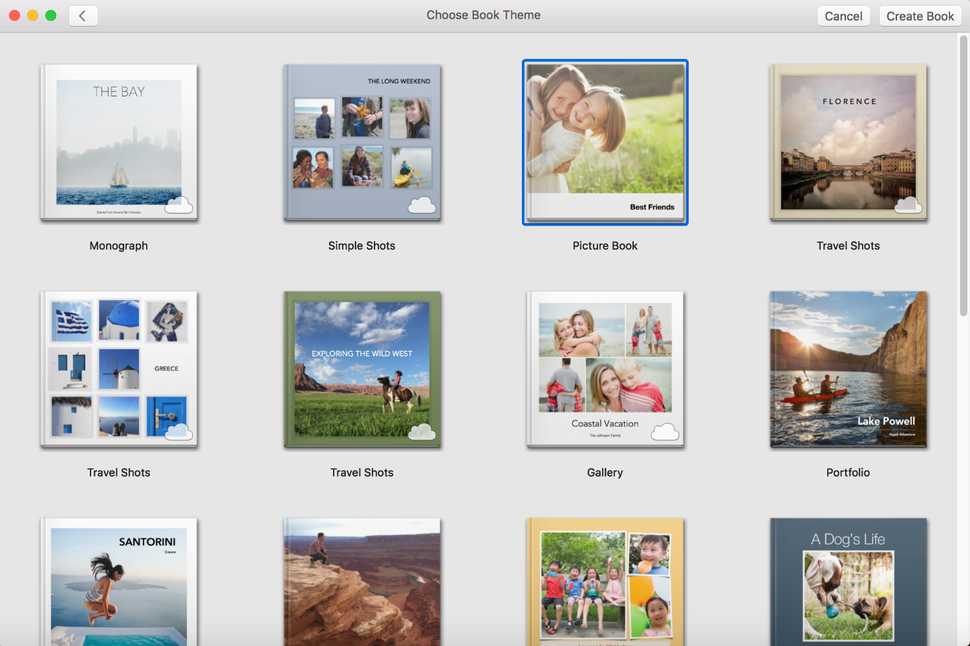Choose the Exploring the Wild West theme
Screen dimensions: 970x646
[x=362, y=368]
